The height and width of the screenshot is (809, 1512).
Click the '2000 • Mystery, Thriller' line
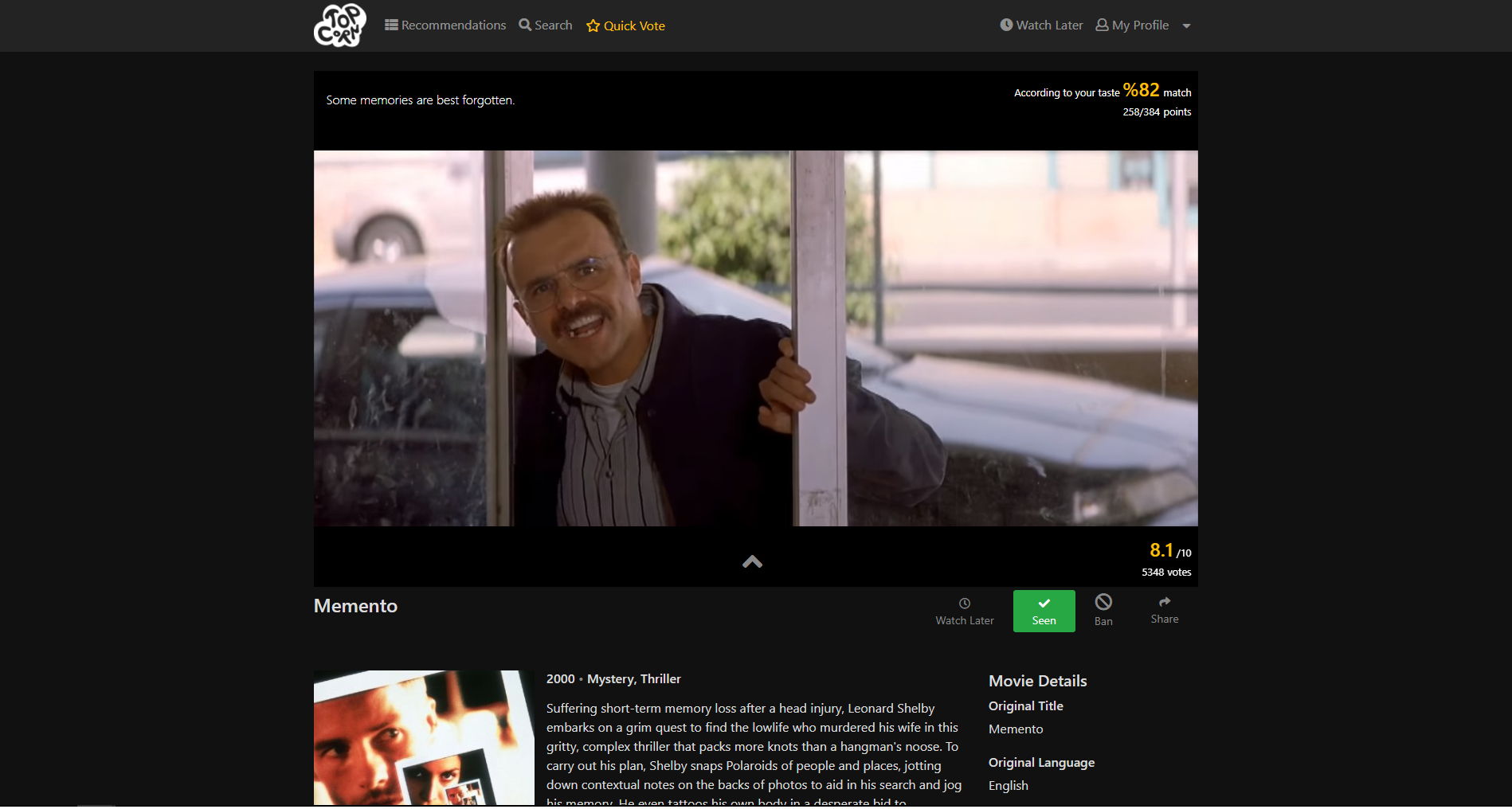(613, 679)
